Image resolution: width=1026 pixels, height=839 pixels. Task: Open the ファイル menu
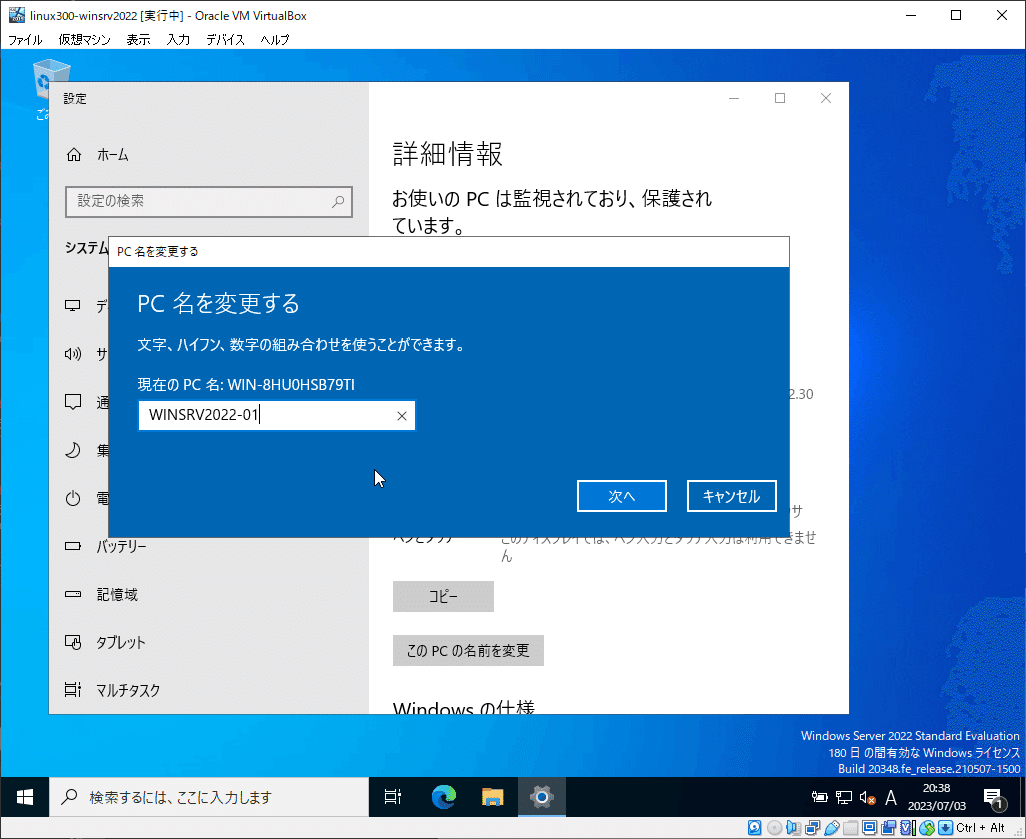pos(25,40)
